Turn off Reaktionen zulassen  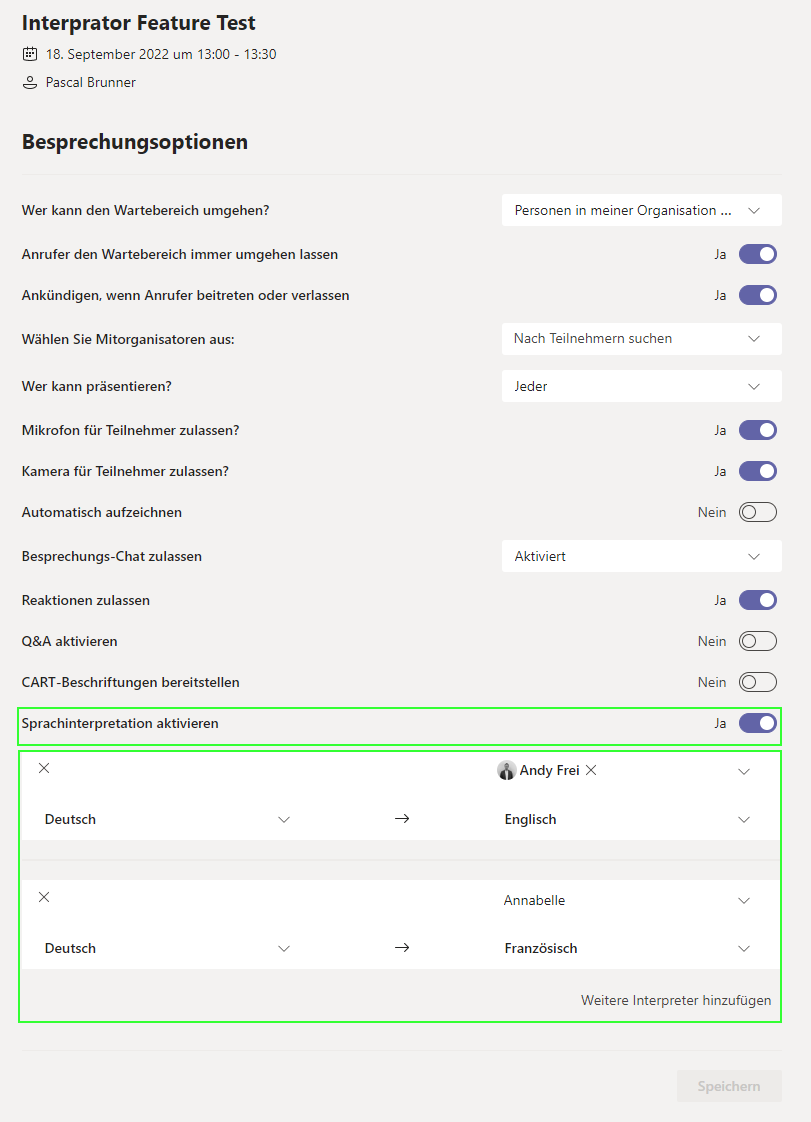click(x=757, y=600)
